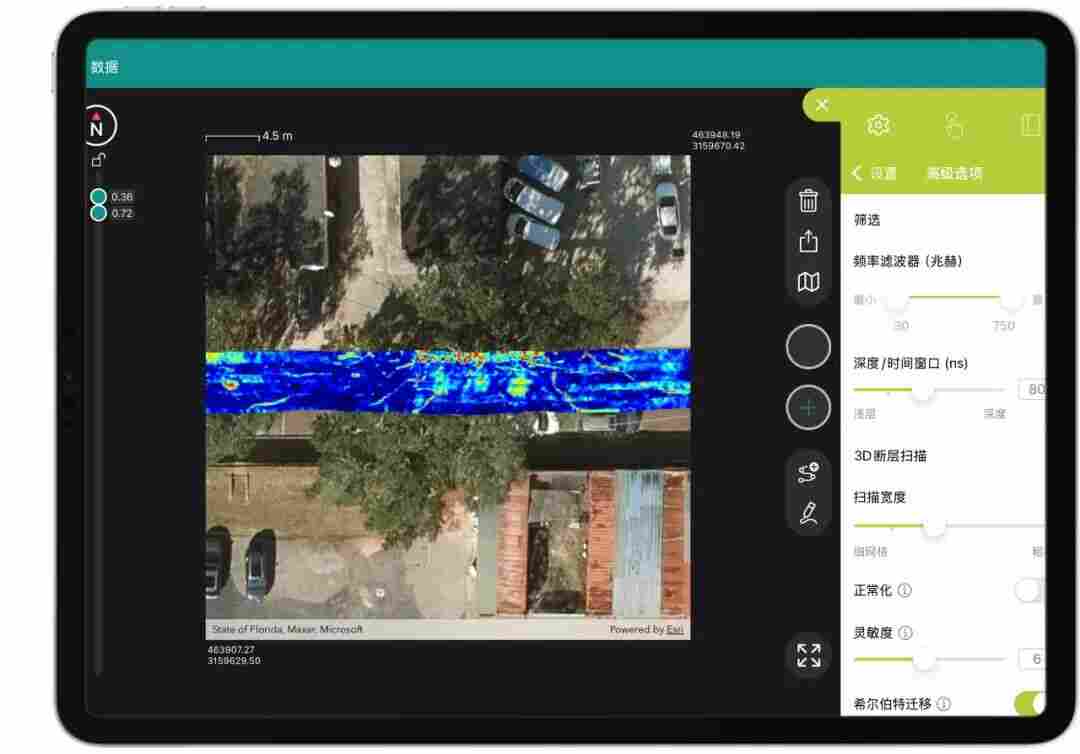Screen dimensions: 1080x754
Task: Click the upper depth slice handle 0.36
Action: 99,197
